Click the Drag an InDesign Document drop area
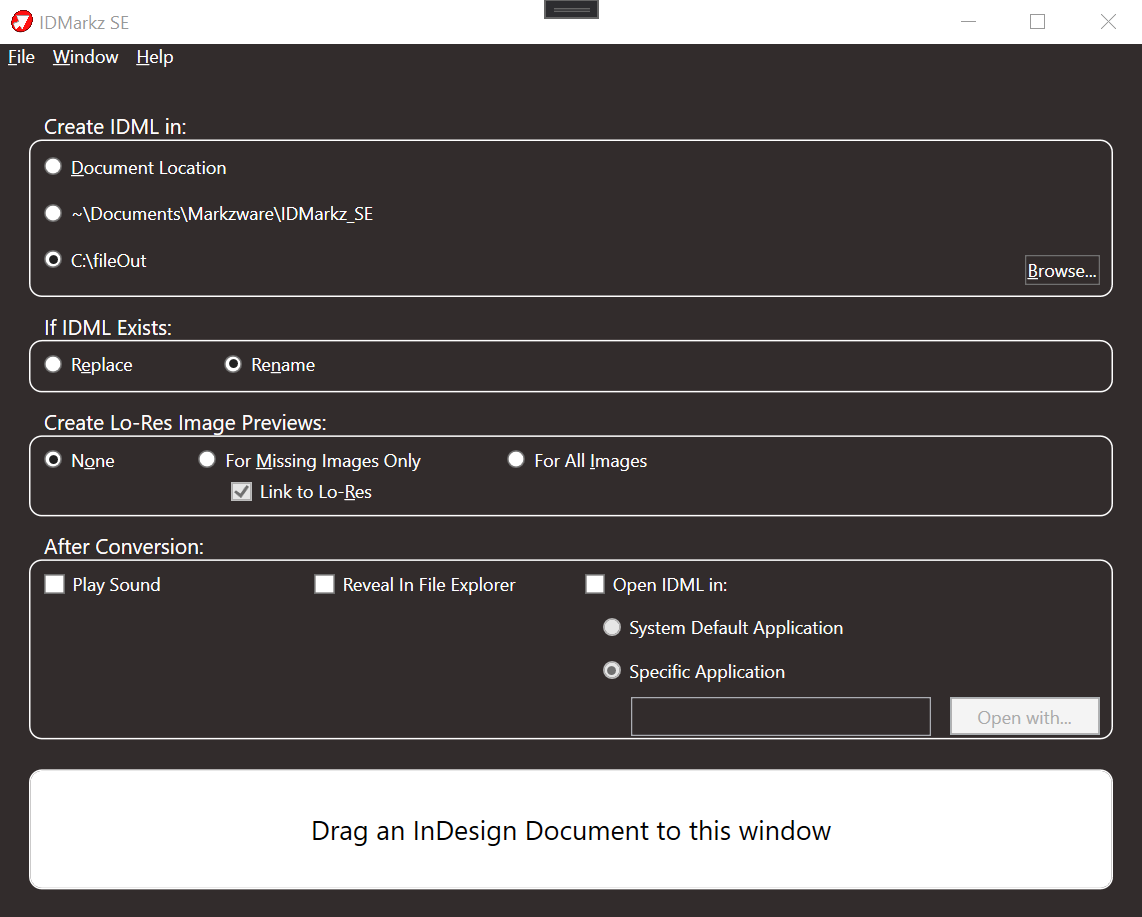This screenshot has width=1142, height=917. pyautogui.click(x=571, y=830)
